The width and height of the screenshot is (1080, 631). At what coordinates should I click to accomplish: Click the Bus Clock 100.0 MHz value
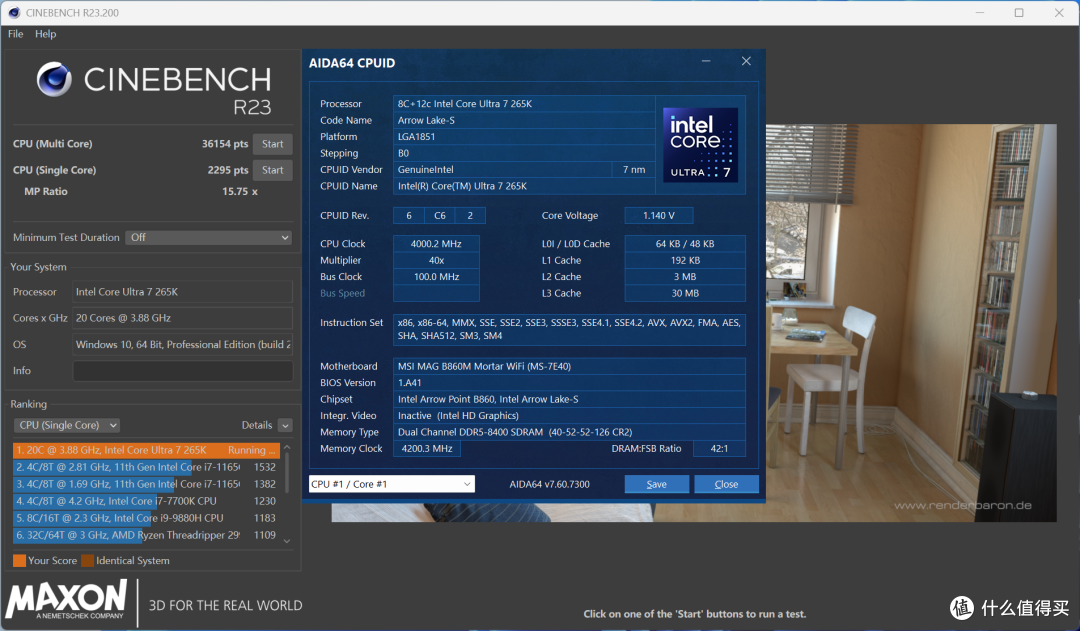tap(436, 277)
